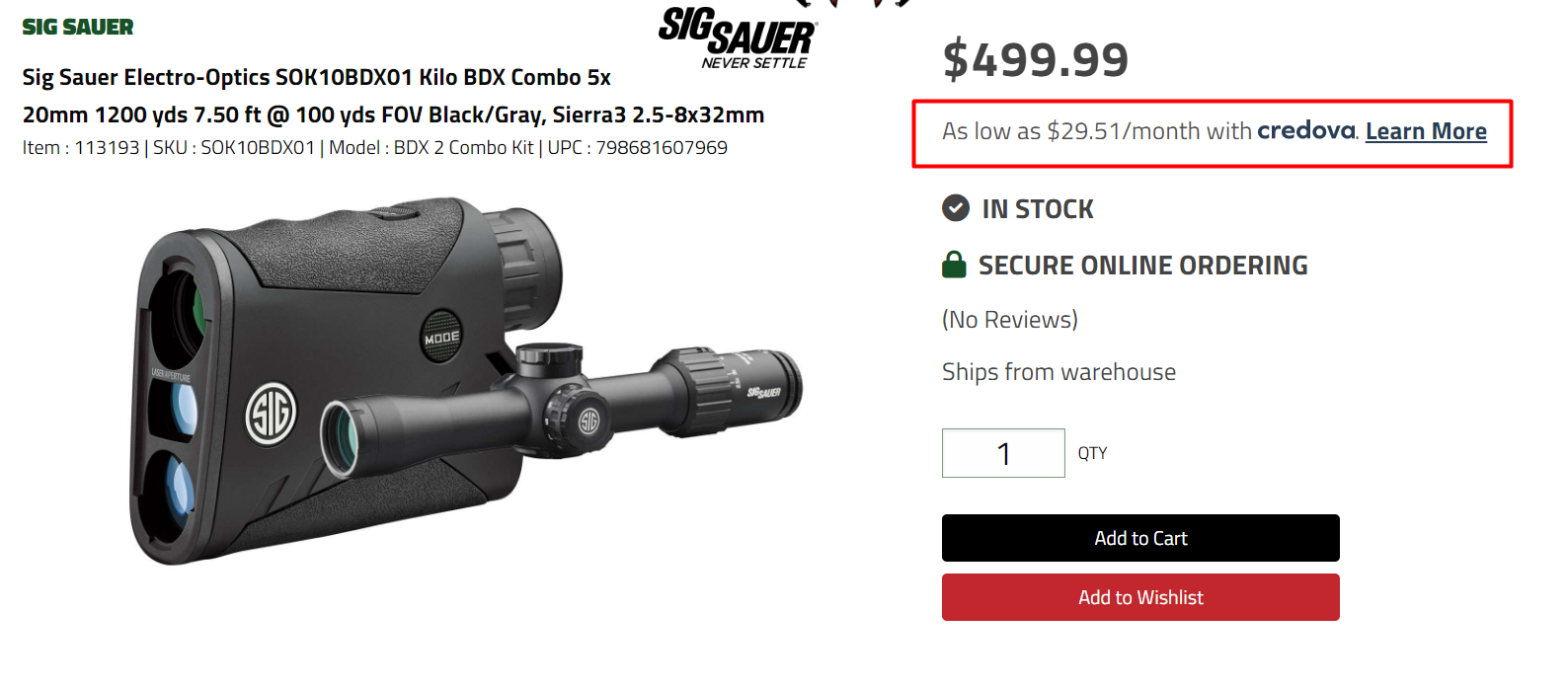
Task: Click the Sig Sauer Never Settle logo
Action: click(x=738, y=38)
